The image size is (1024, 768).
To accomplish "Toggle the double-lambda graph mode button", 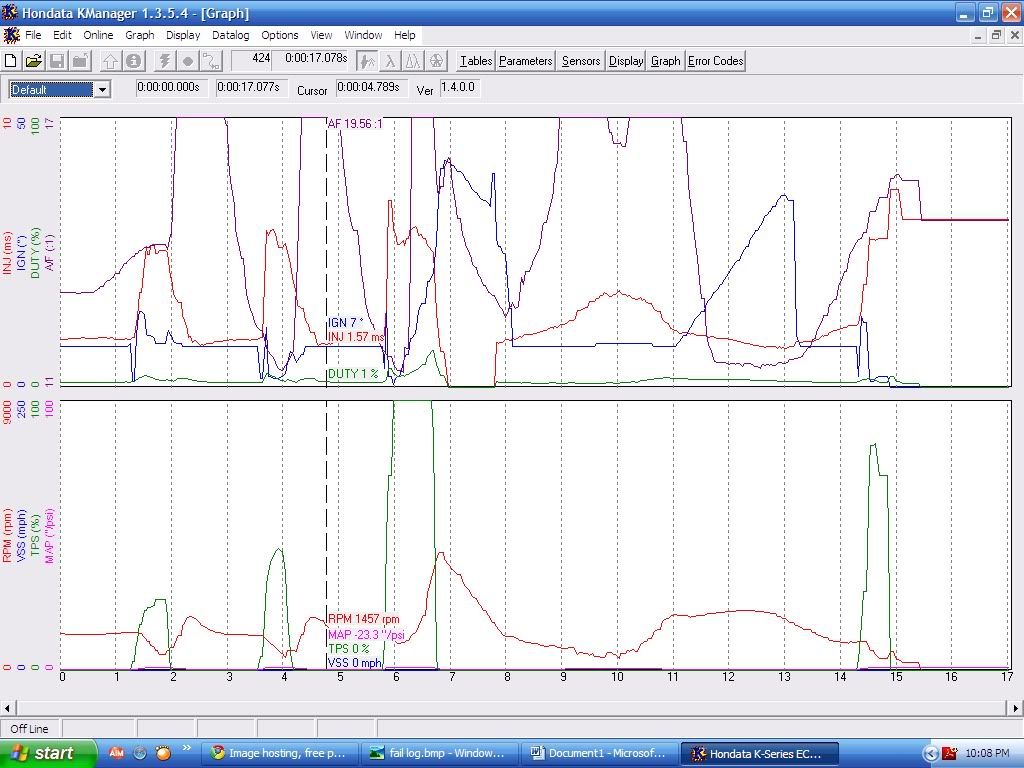I will point(413,61).
